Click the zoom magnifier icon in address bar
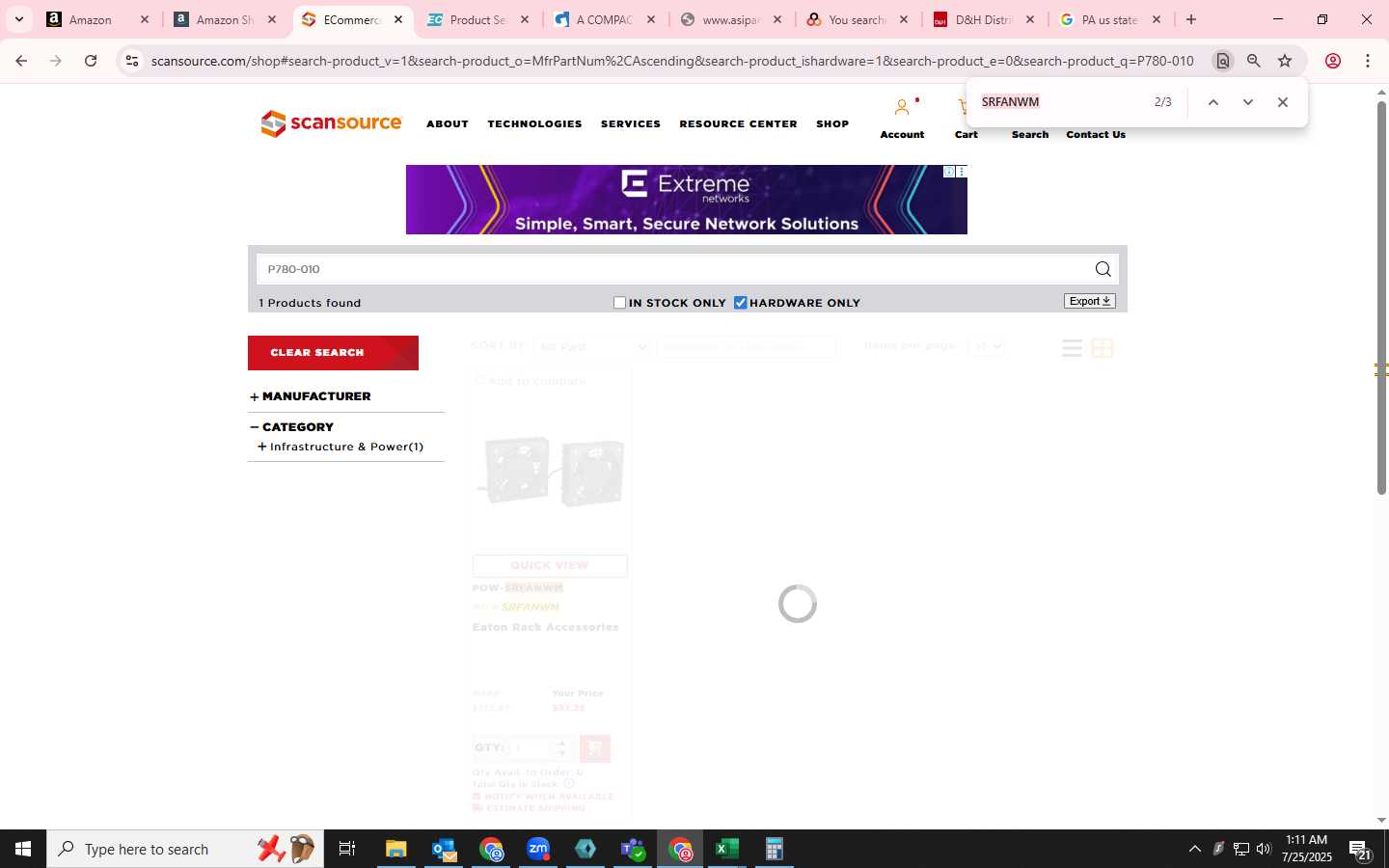This screenshot has height=868, width=1389. [1254, 61]
